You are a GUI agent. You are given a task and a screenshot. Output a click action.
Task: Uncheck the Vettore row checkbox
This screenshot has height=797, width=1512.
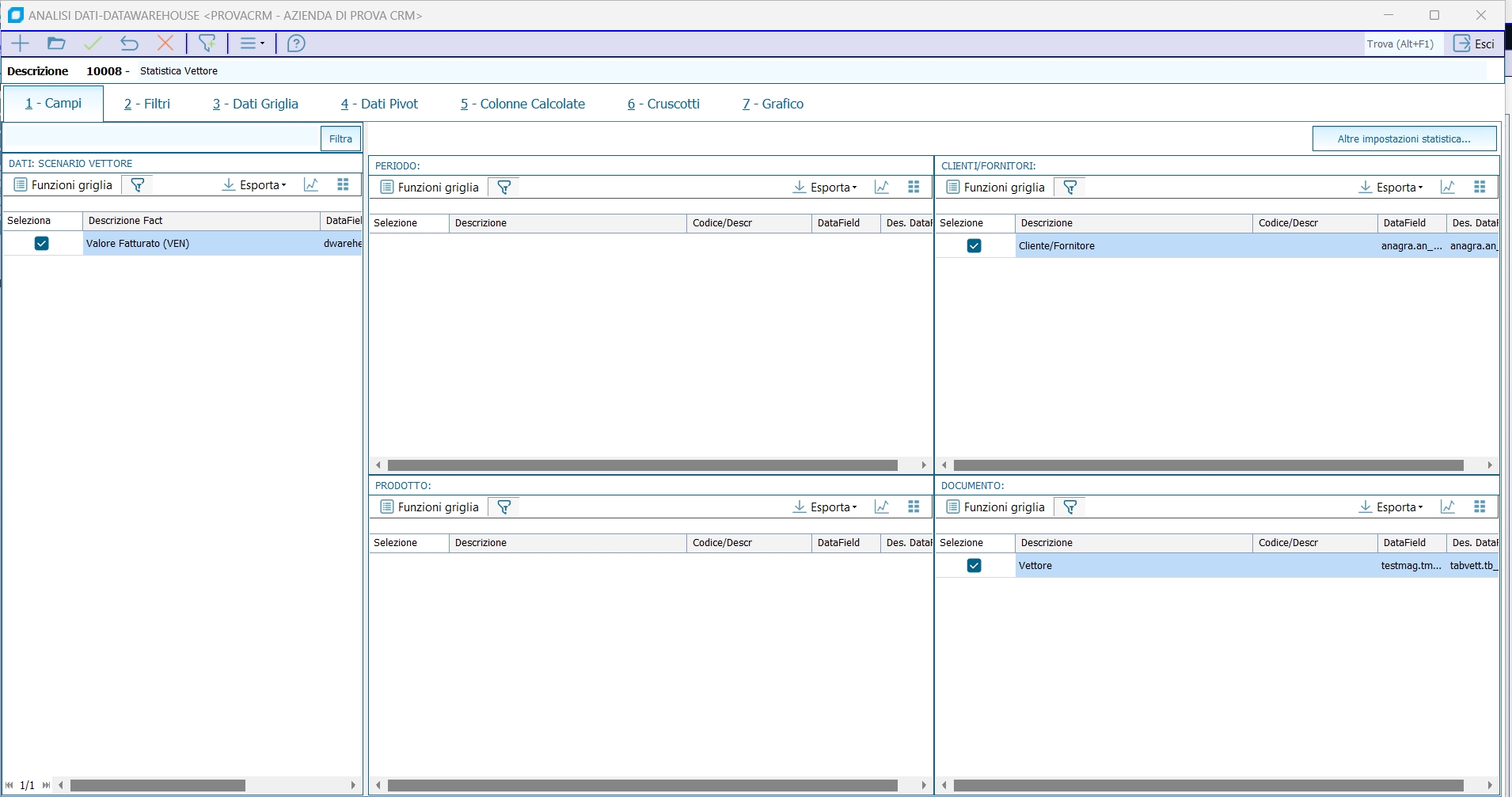point(974,566)
